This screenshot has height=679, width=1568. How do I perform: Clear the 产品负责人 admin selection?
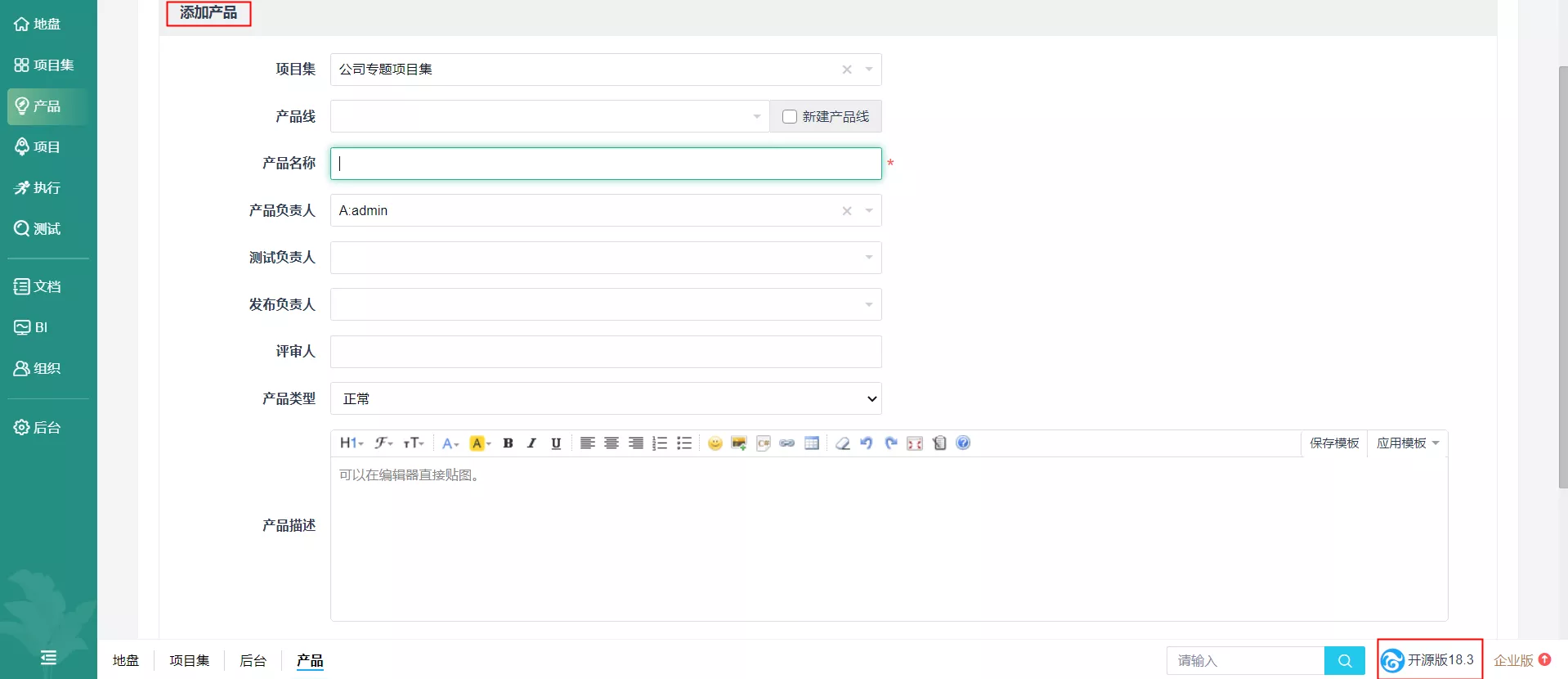(x=847, y=211)
